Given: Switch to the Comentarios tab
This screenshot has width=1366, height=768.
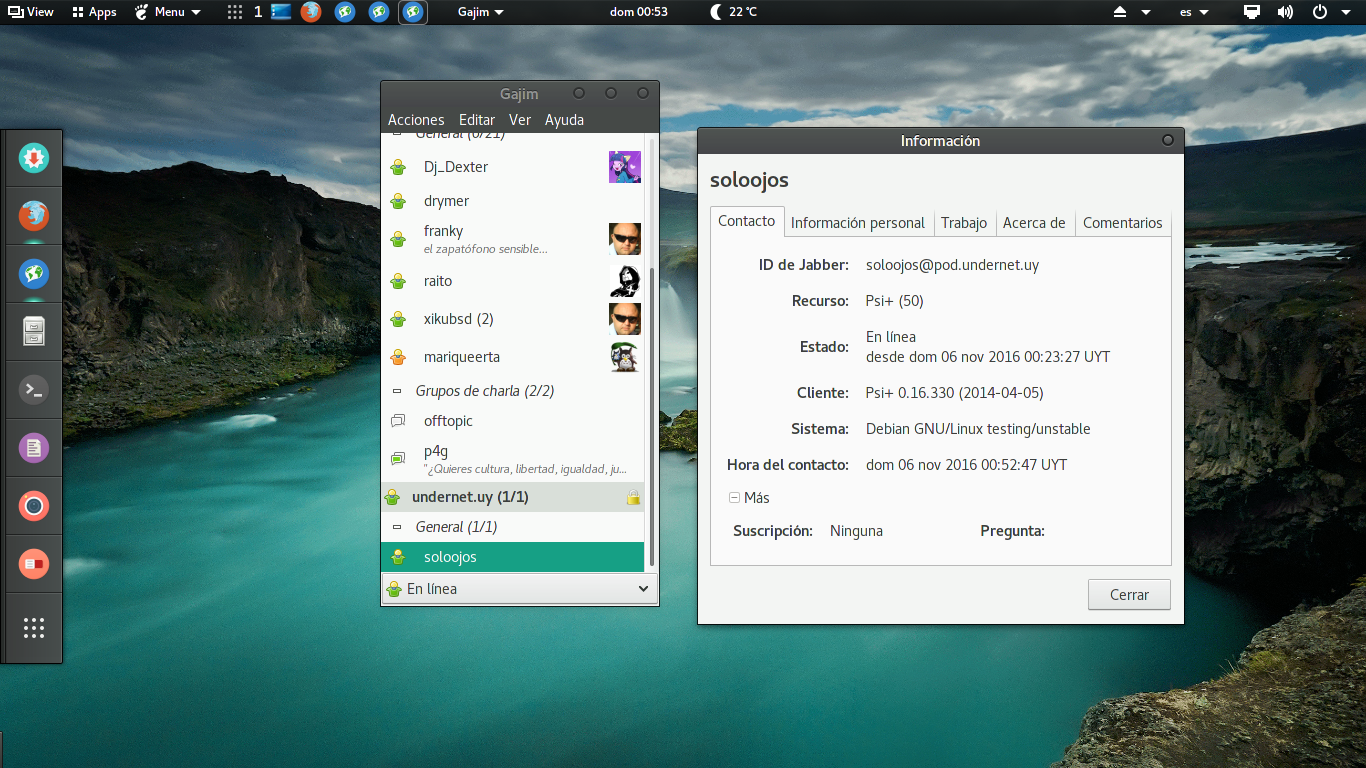Looking at the screenshot, I should 1122,223.
